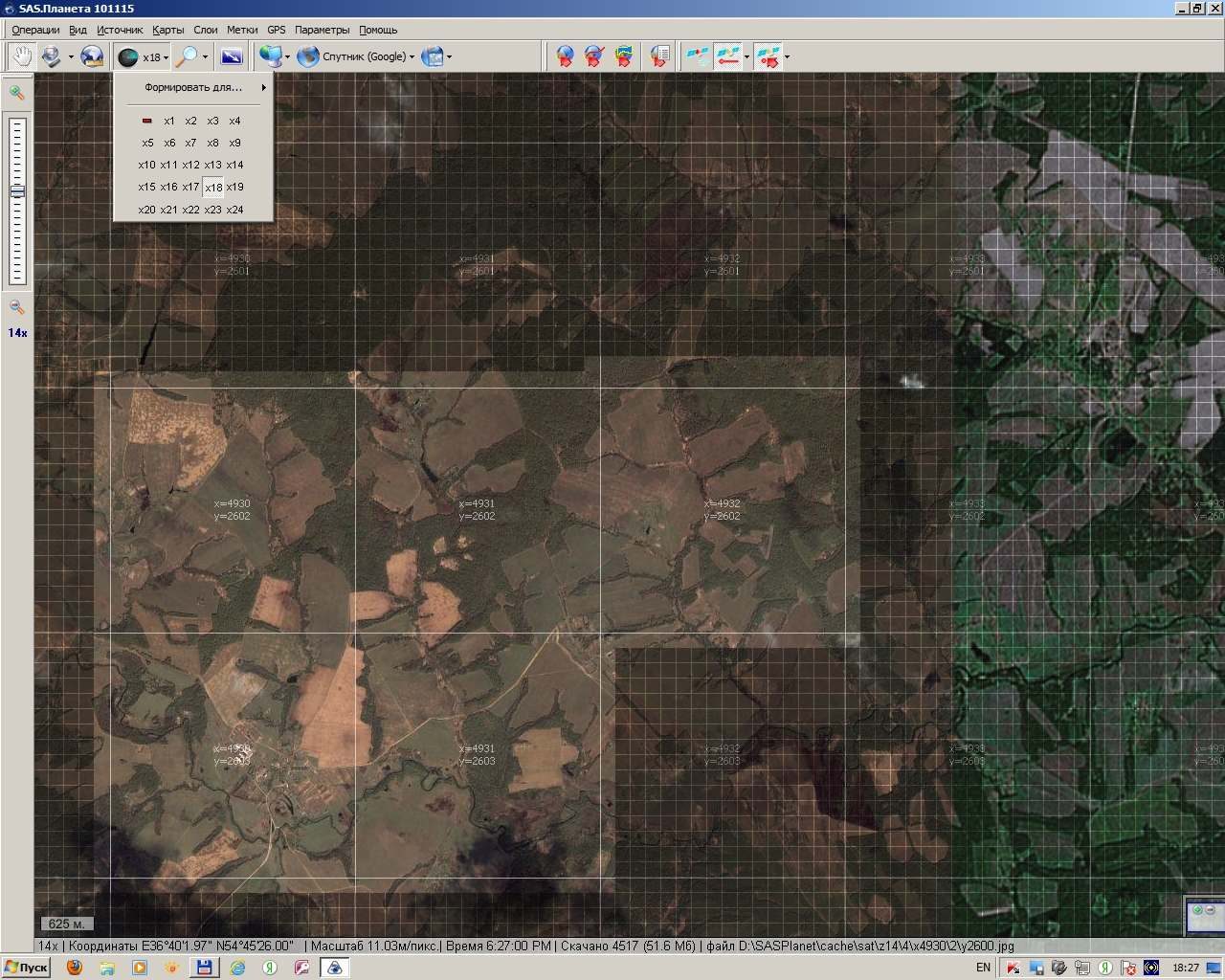
Task: Open the Параметры menu
Action: (323, 30)
